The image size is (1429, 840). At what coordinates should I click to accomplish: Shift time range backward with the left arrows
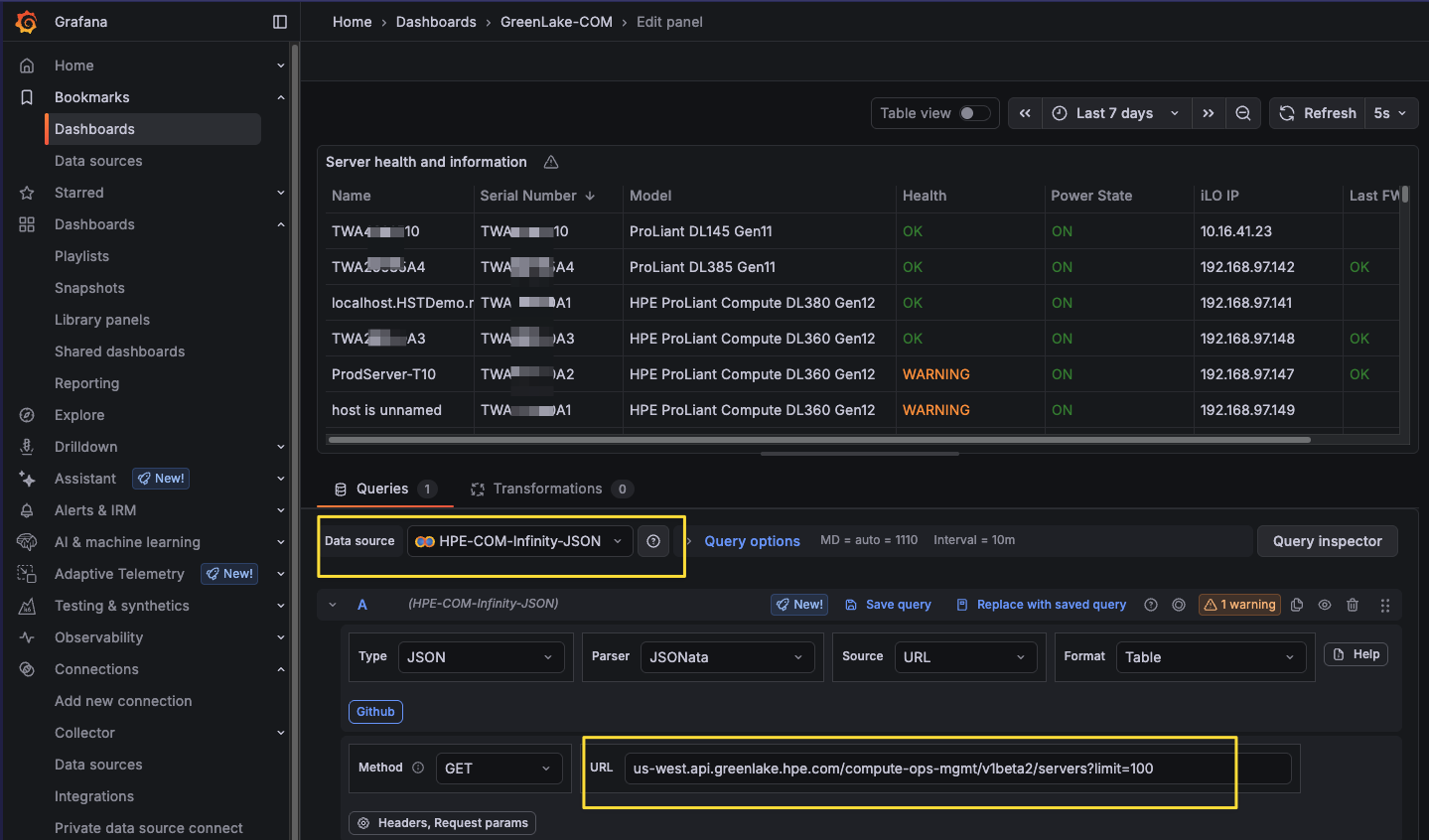pos(1025,113)
